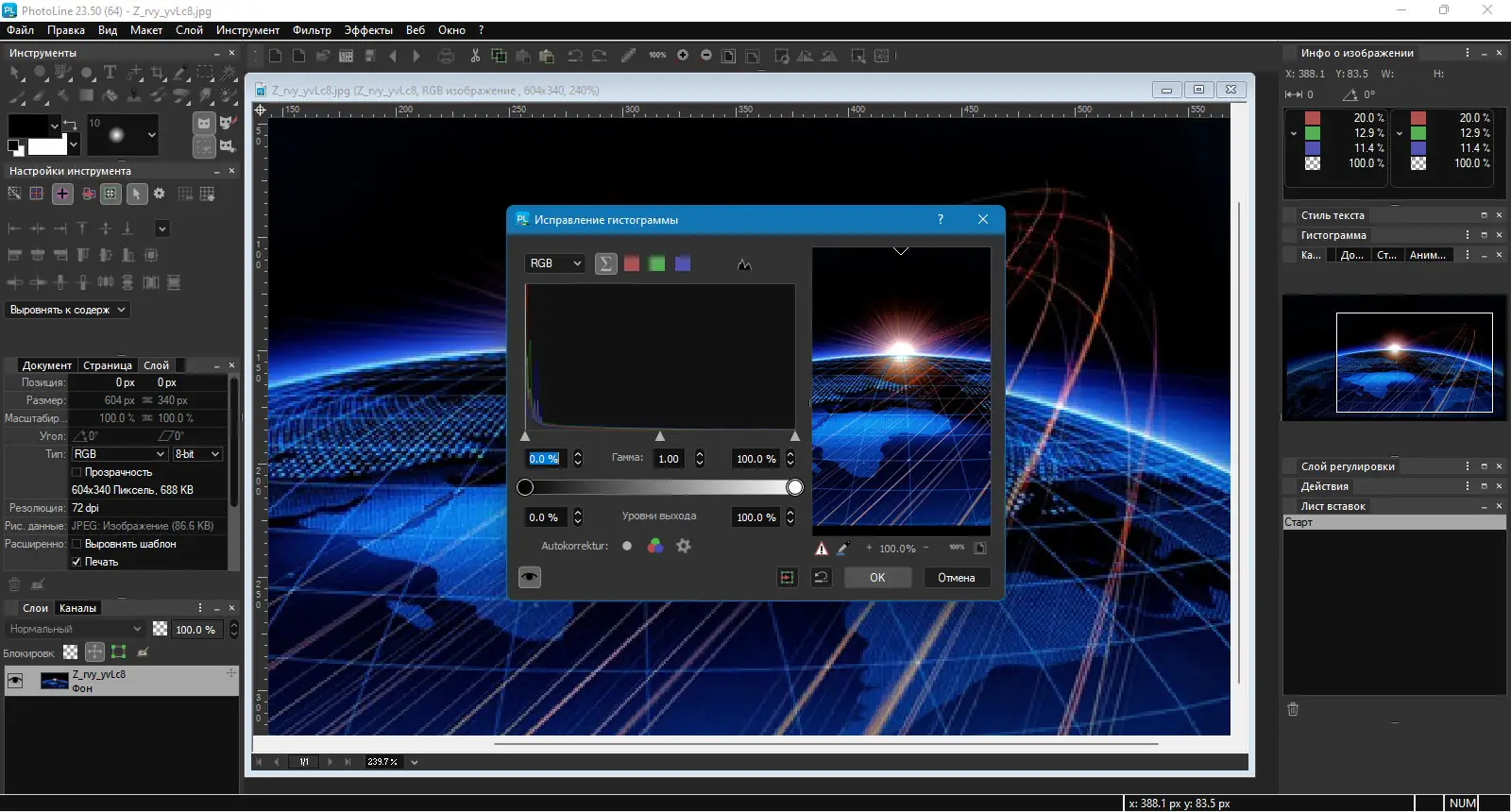Click Отмена to cancel the dialog

click(x=956, y=578)
